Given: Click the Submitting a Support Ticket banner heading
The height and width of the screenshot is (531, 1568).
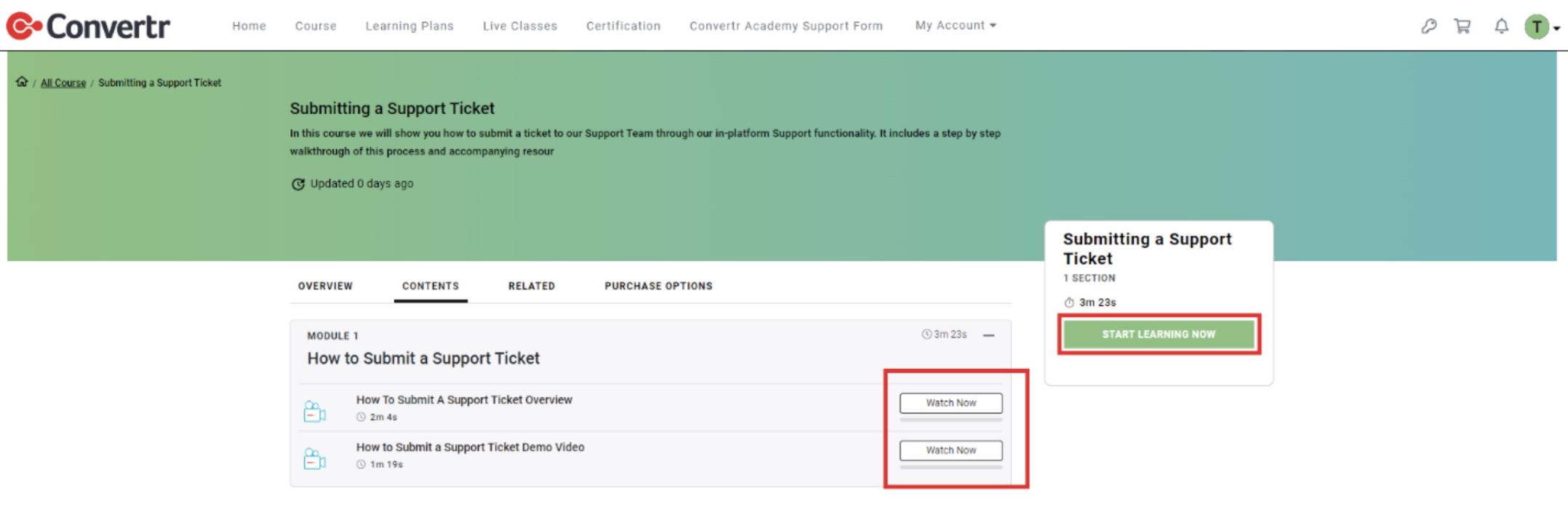Looking at the screenshot, I should click(x=392, y=108).
